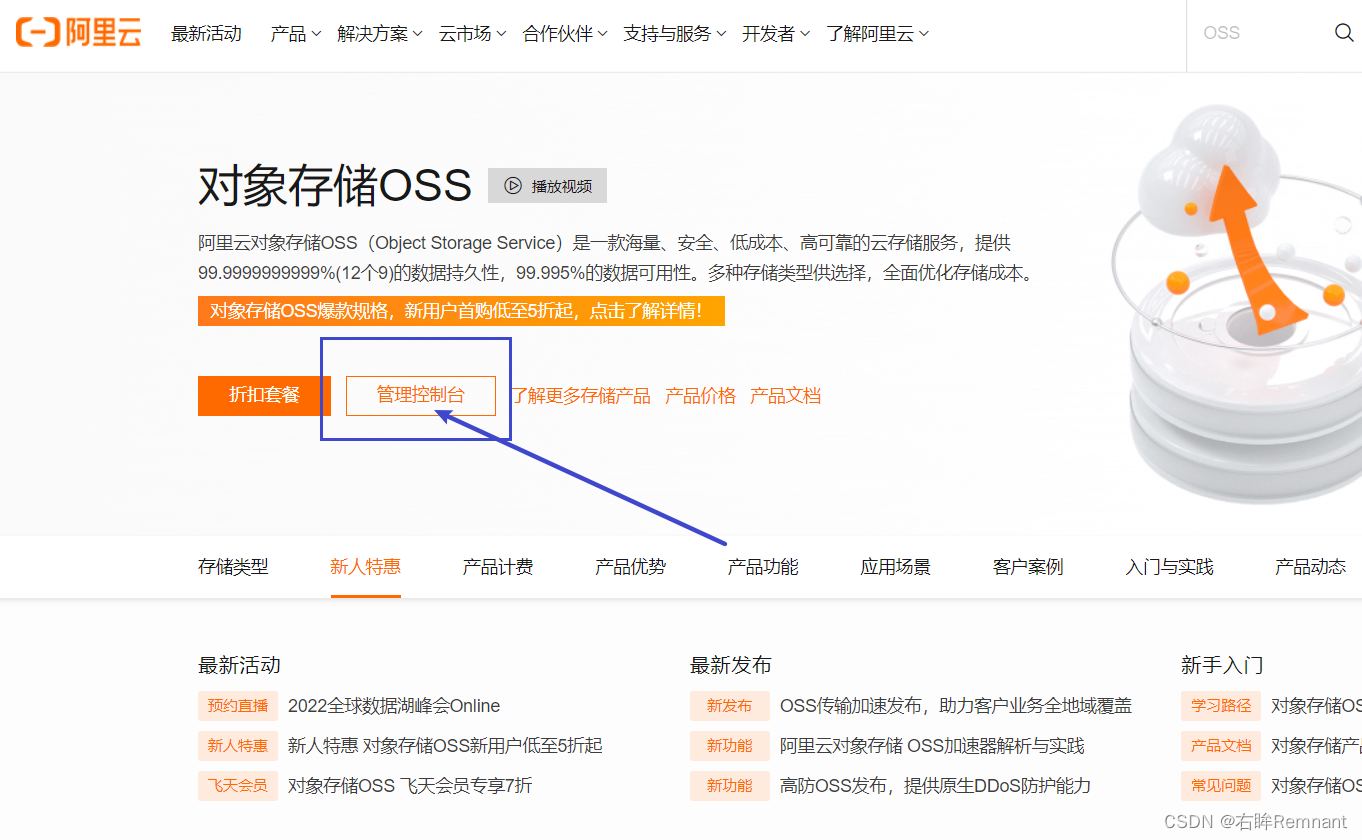Viewport: 1362px width, 840px height.
Task: Switch to the 应用场景 tab
Action: click(x=895, y=567)
